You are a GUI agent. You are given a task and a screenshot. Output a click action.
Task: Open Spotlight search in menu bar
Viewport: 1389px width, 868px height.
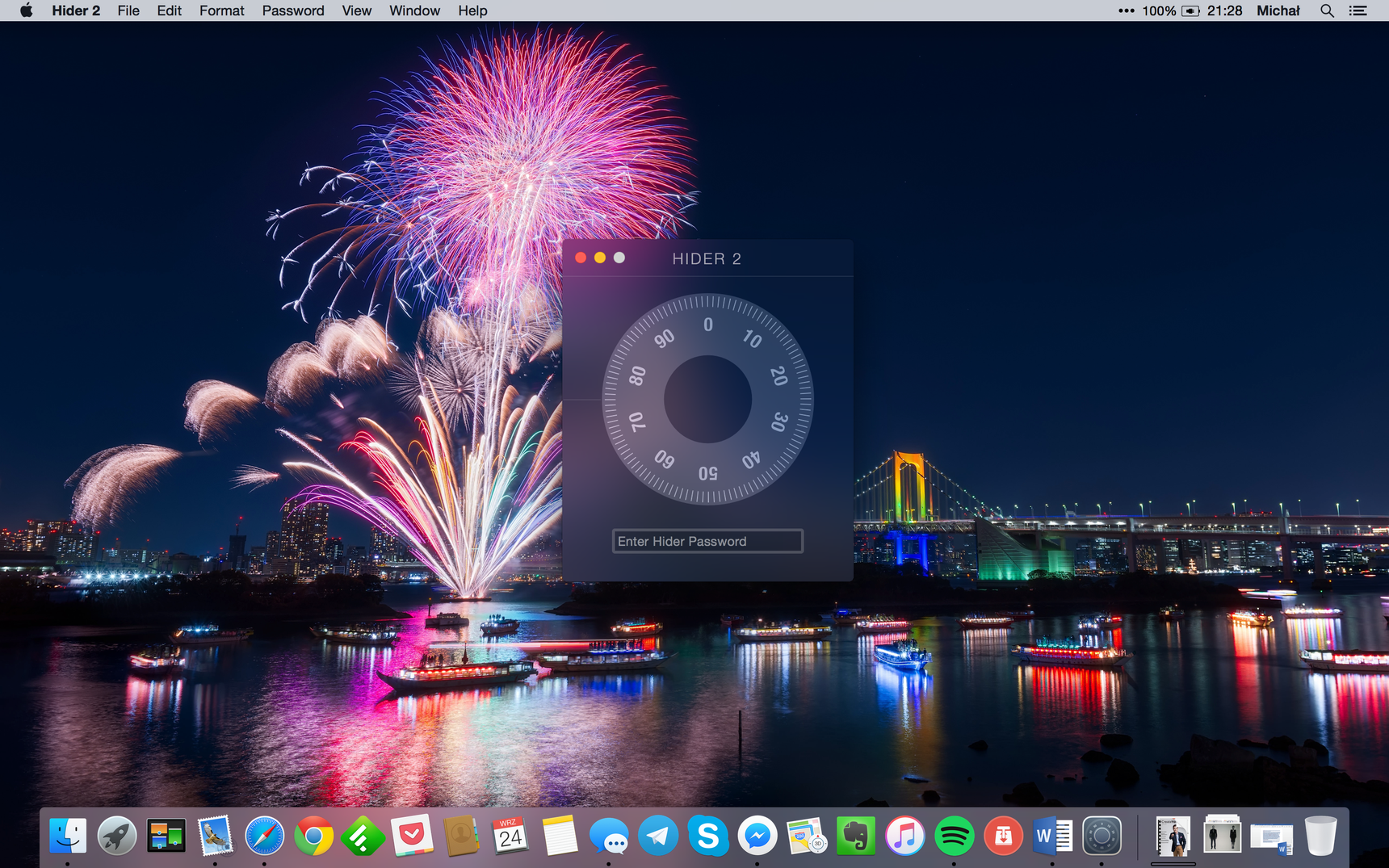pyautogui.click(x=1327, y=10)
